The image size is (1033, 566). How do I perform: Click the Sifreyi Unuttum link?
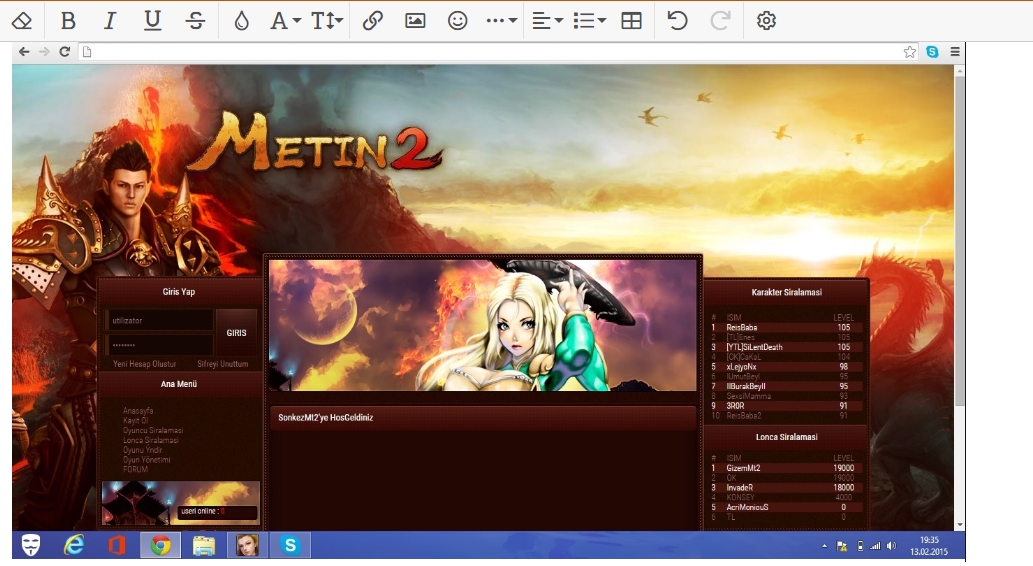tap(223, 364)
